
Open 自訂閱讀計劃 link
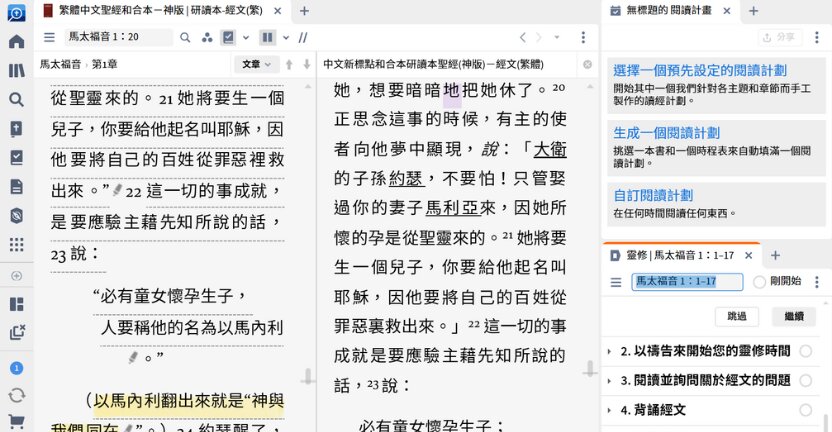[x=653, y=196]
